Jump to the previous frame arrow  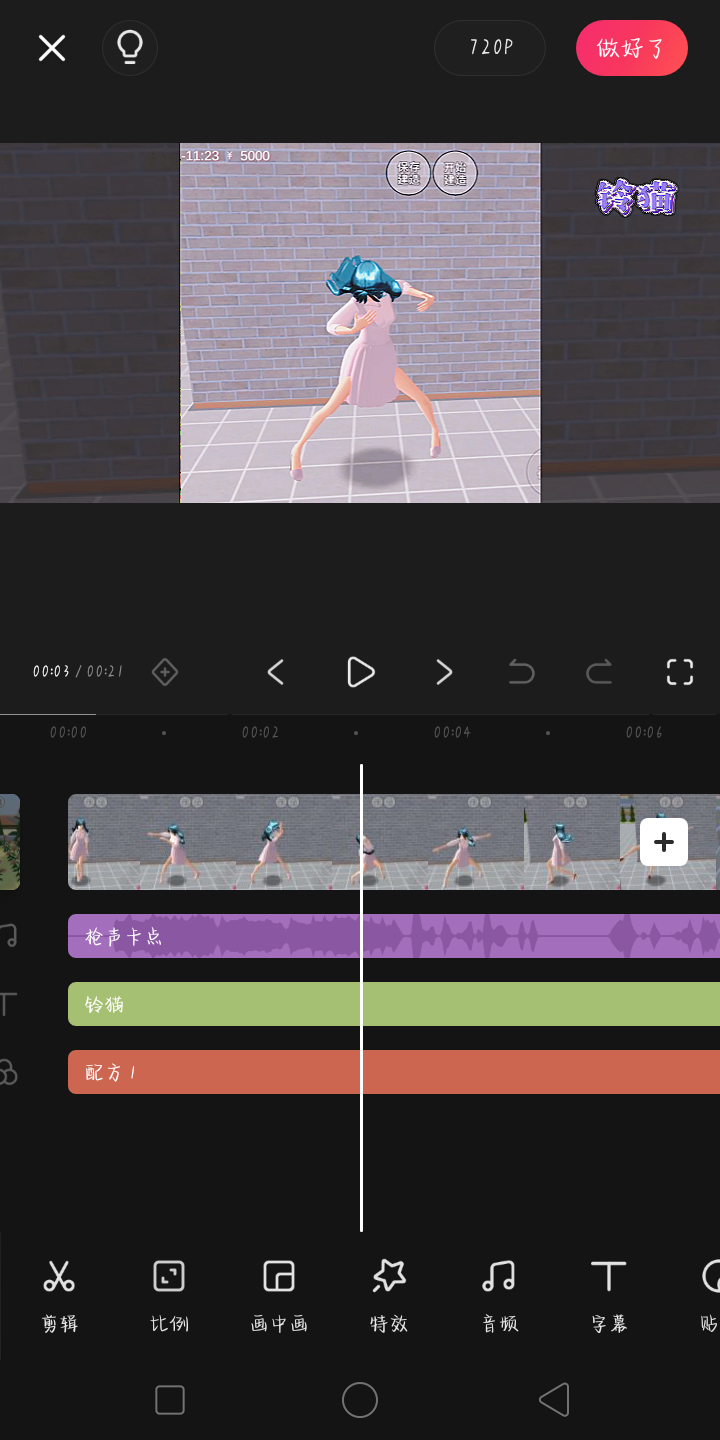pyautogui.click(x=276, y=672)
